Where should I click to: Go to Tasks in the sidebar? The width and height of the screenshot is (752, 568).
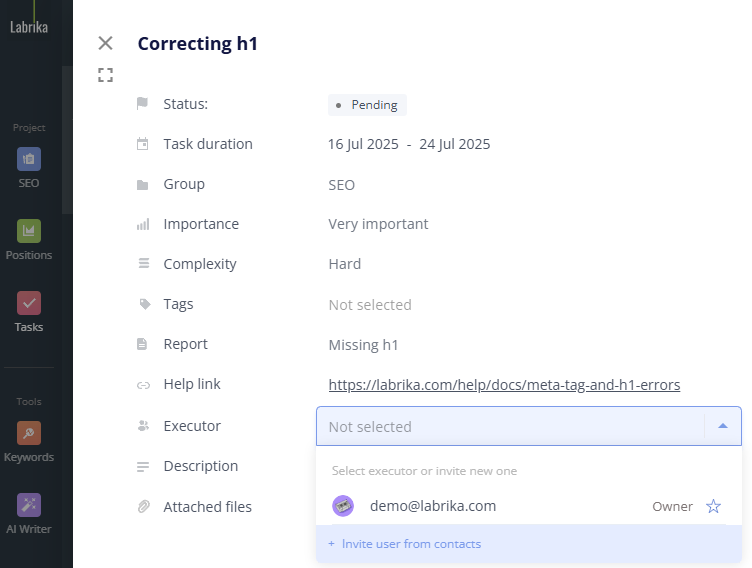pos(28,311)
